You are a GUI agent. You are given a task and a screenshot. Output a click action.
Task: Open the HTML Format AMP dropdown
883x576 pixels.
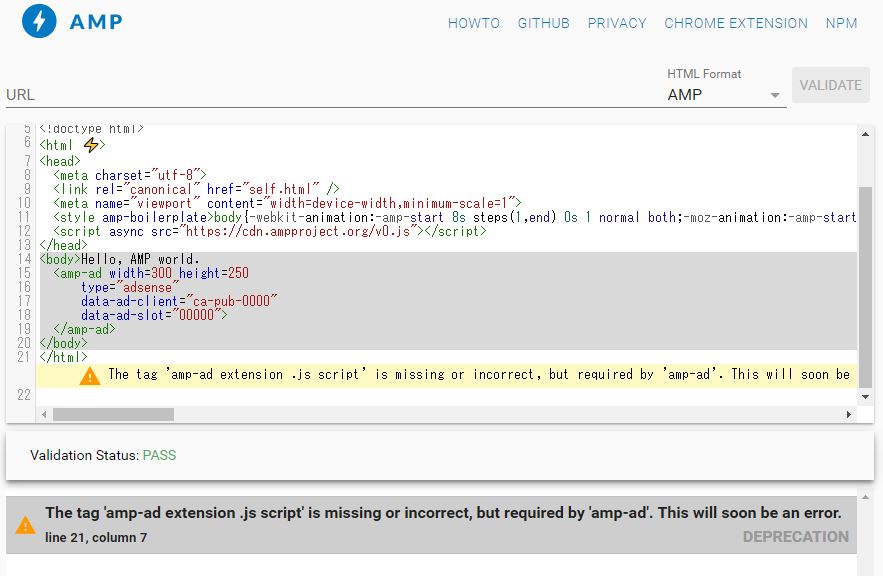[726, 95]
